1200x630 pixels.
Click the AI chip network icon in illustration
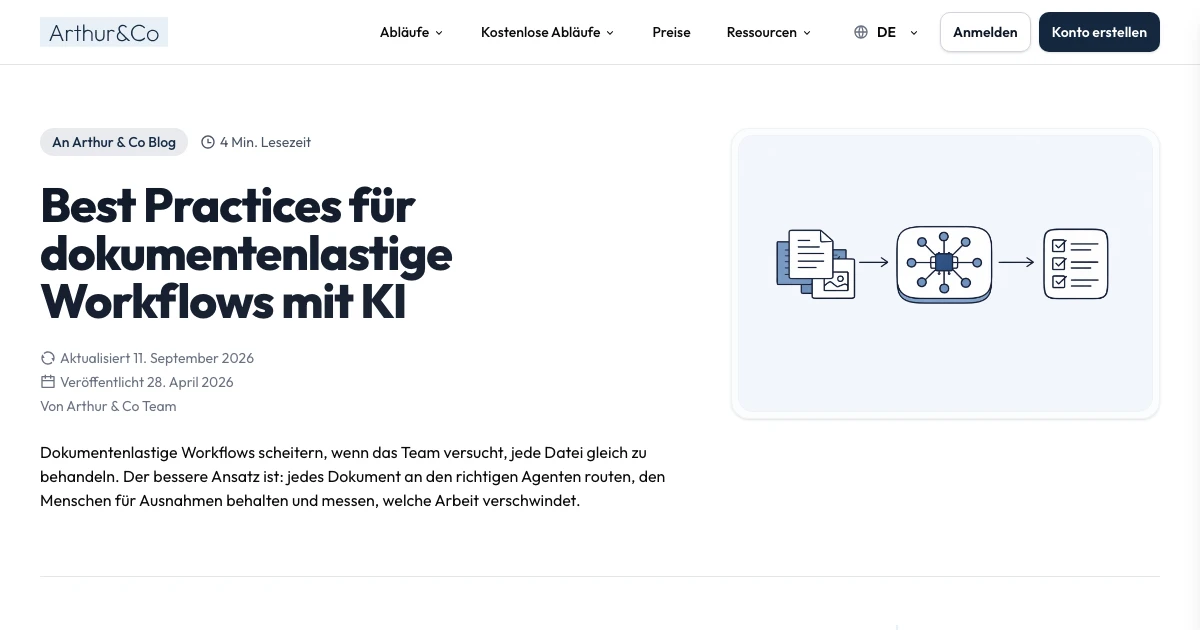point(944,264)
